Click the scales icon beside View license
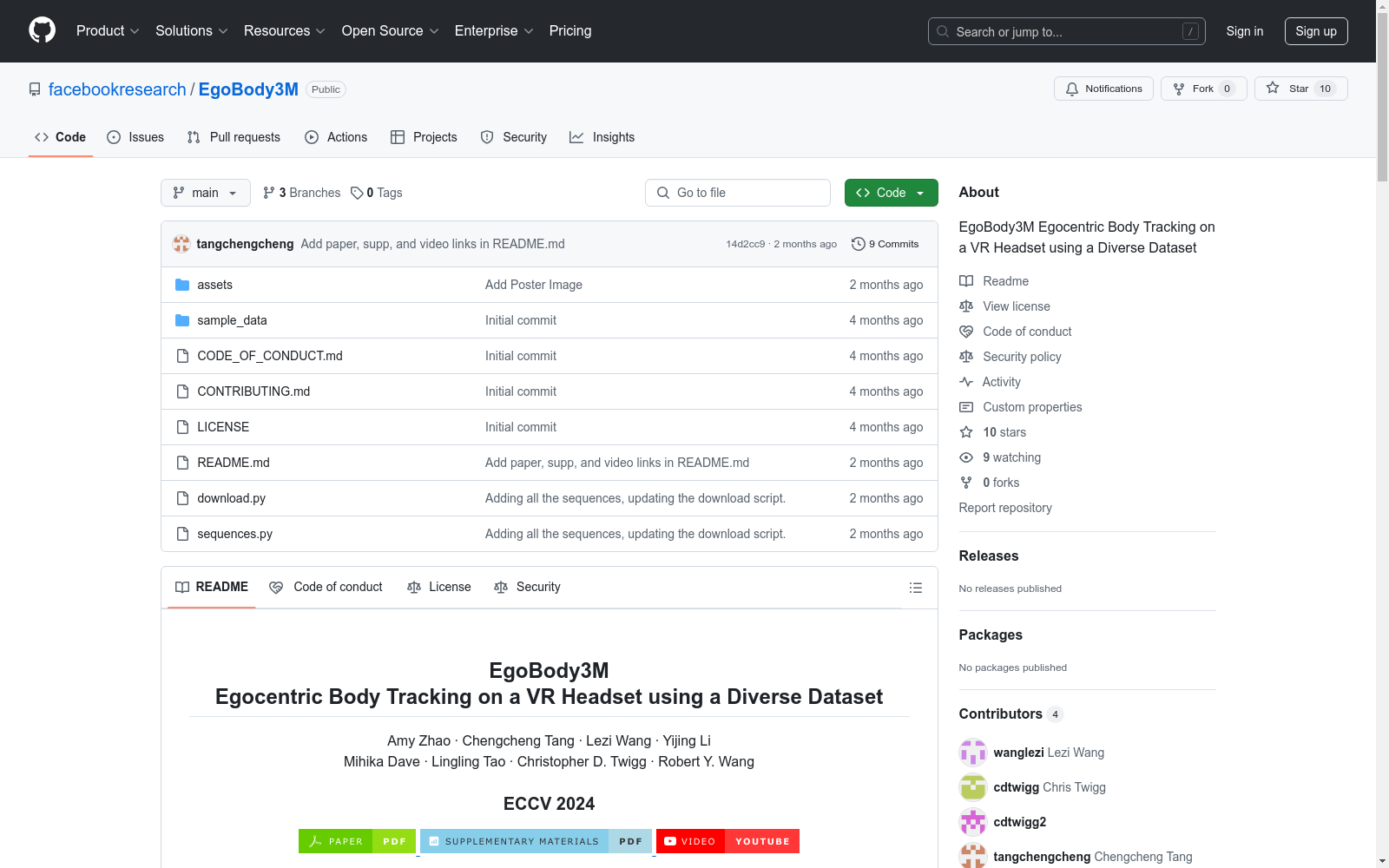This screenshot has height=868, width=1389. click(966, 306)
